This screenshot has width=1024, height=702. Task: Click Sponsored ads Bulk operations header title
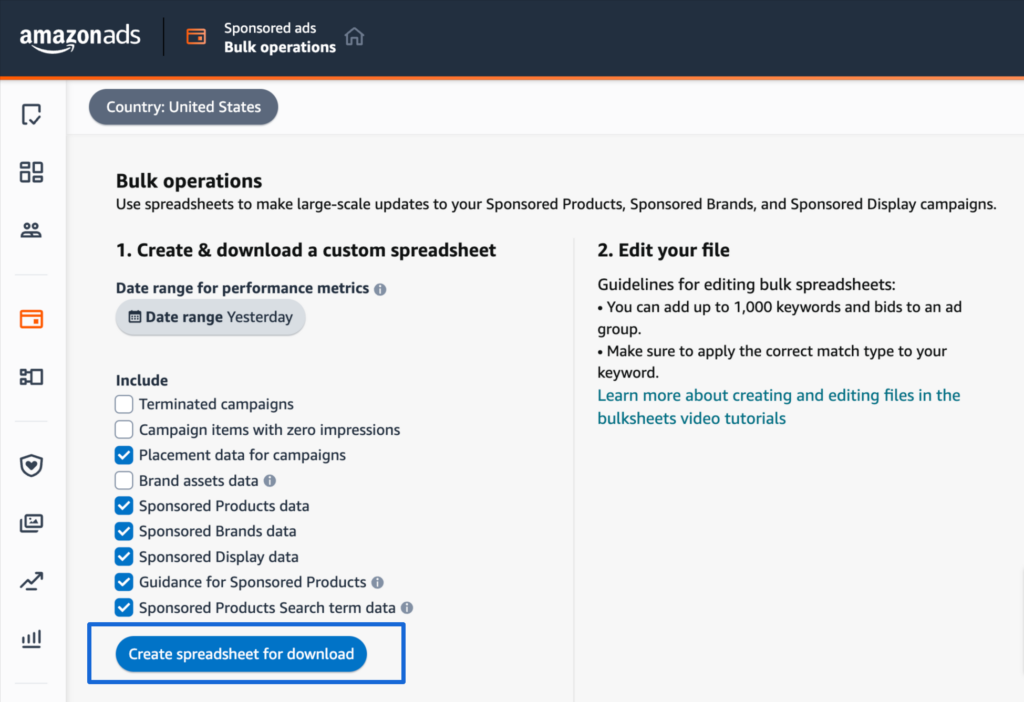pos(280,37)
